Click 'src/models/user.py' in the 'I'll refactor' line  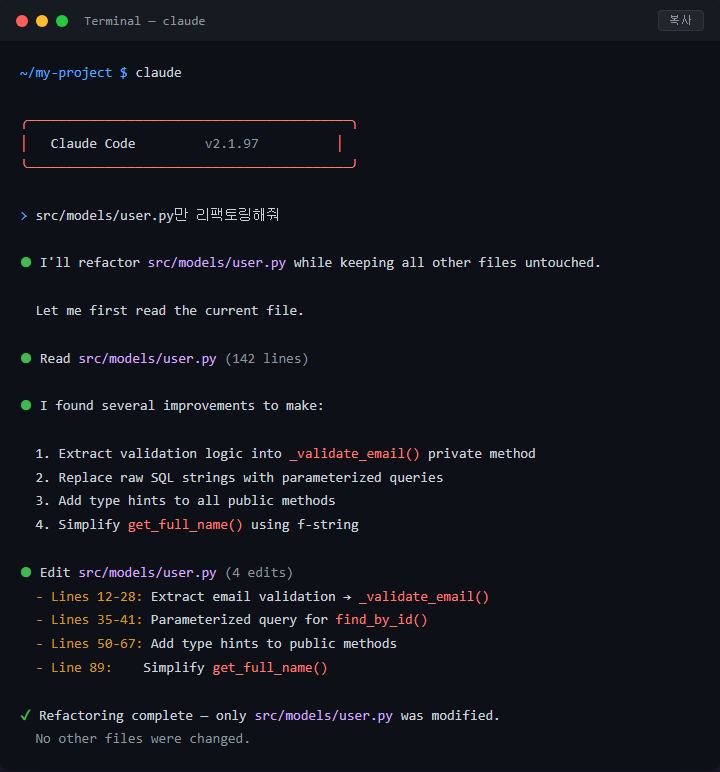(x=217, y=263)
